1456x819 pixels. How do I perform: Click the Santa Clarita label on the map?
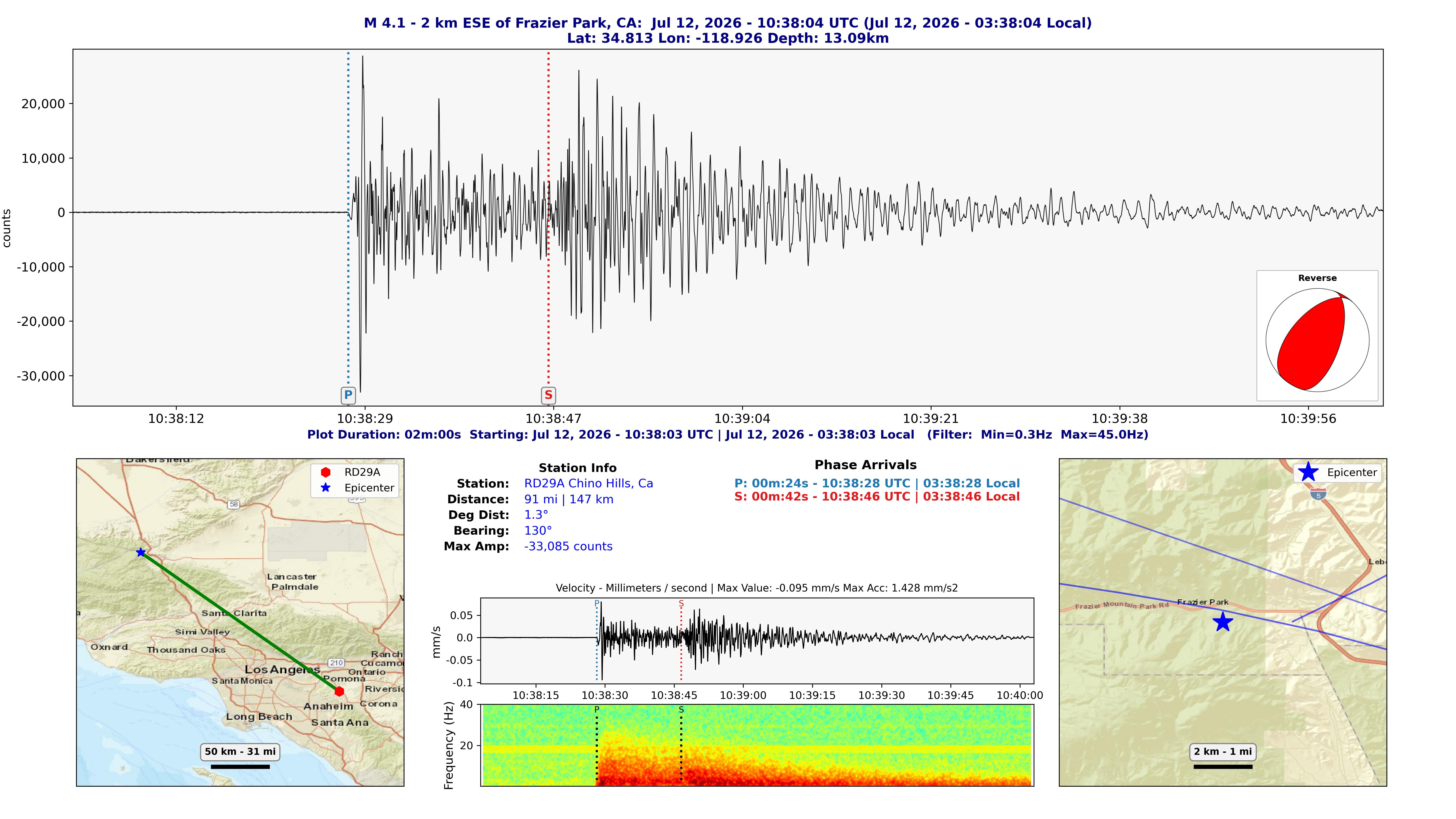[x=234, y=613]
